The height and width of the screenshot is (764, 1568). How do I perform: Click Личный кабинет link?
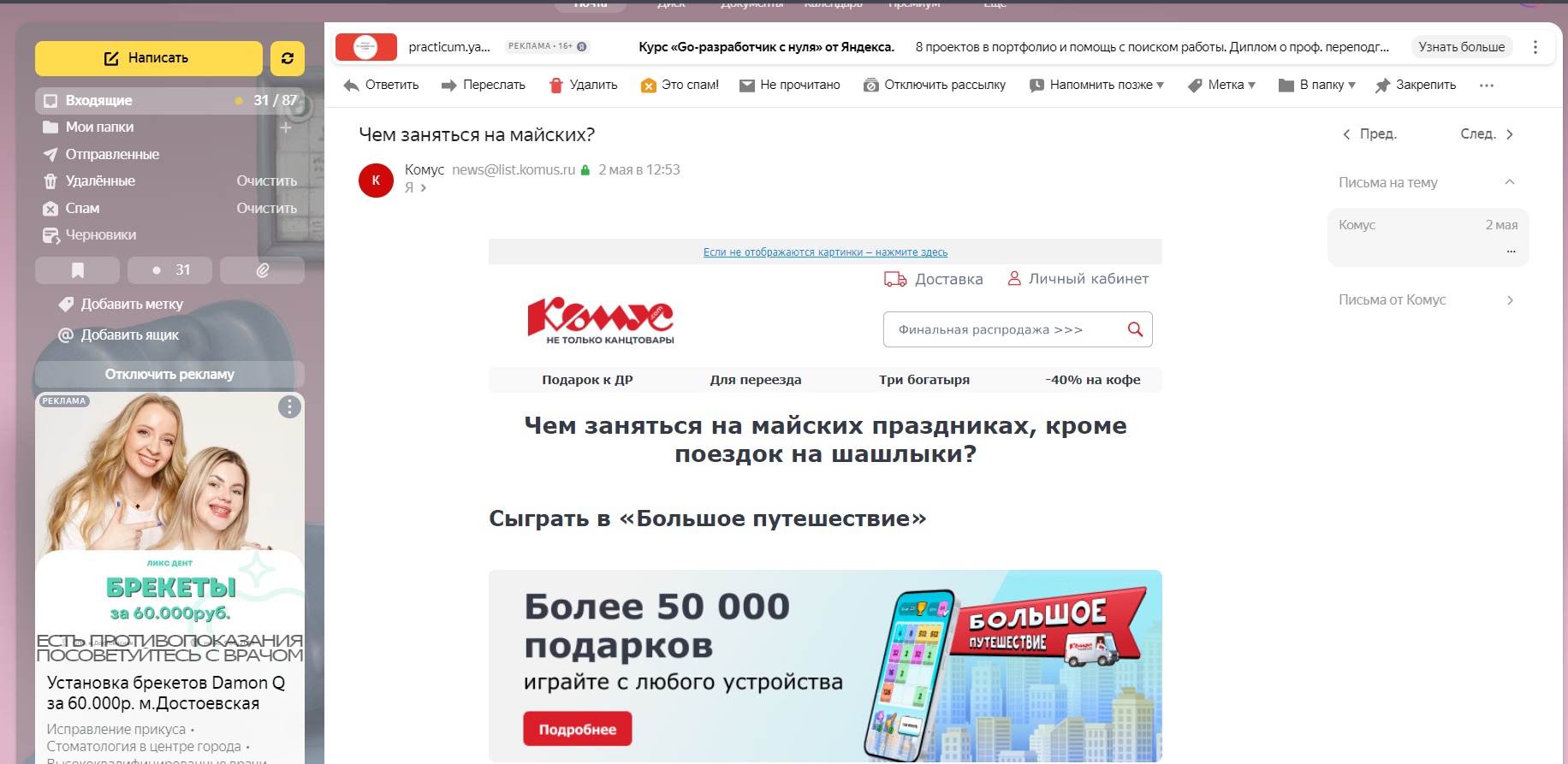[1078, 279]
